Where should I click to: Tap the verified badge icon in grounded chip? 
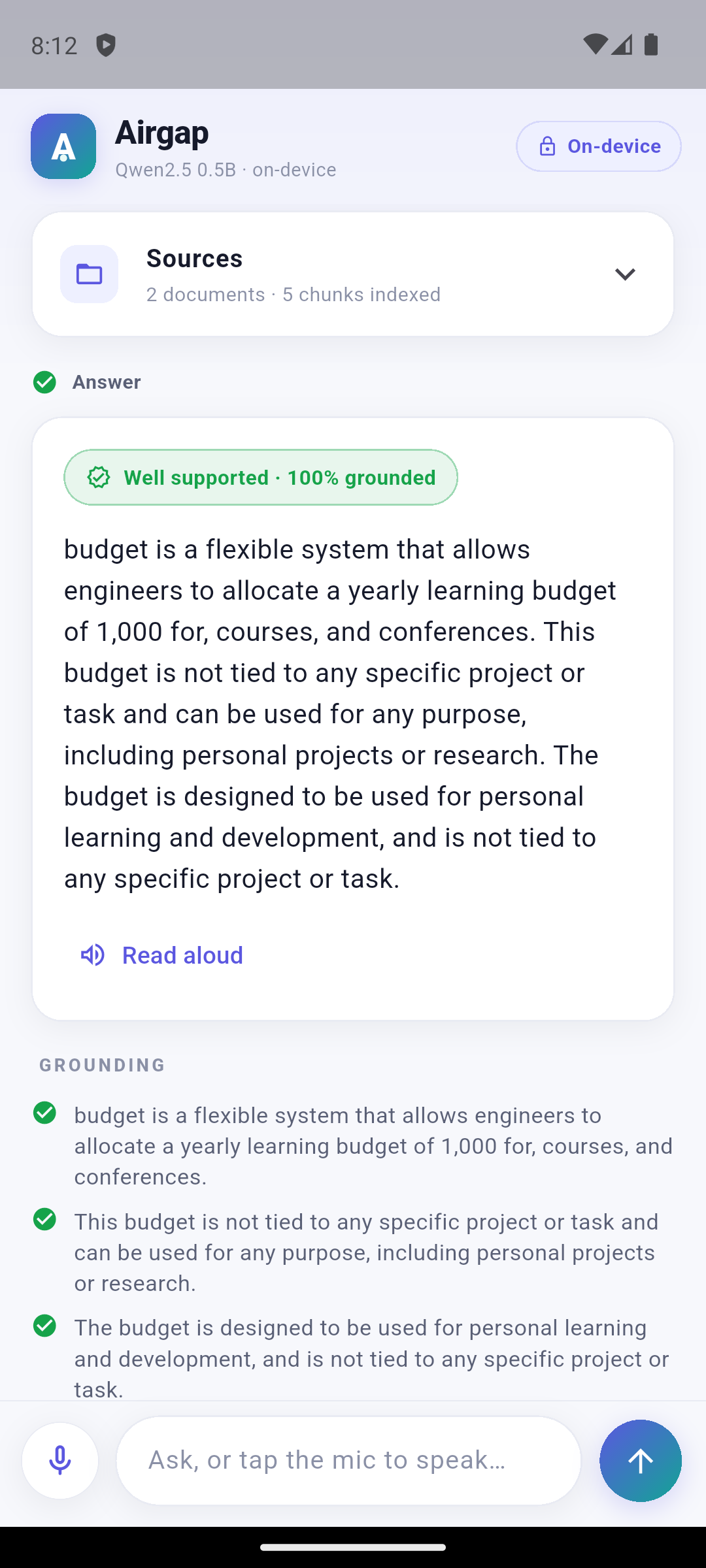(x=99, y=477)
